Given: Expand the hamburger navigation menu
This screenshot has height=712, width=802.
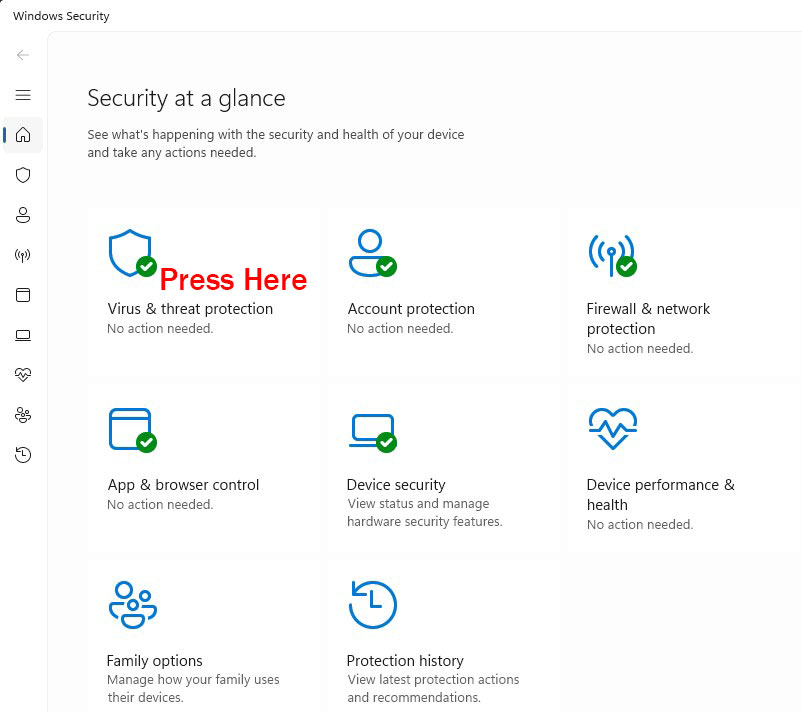Looking at the screenshot, I should point(23,95).
